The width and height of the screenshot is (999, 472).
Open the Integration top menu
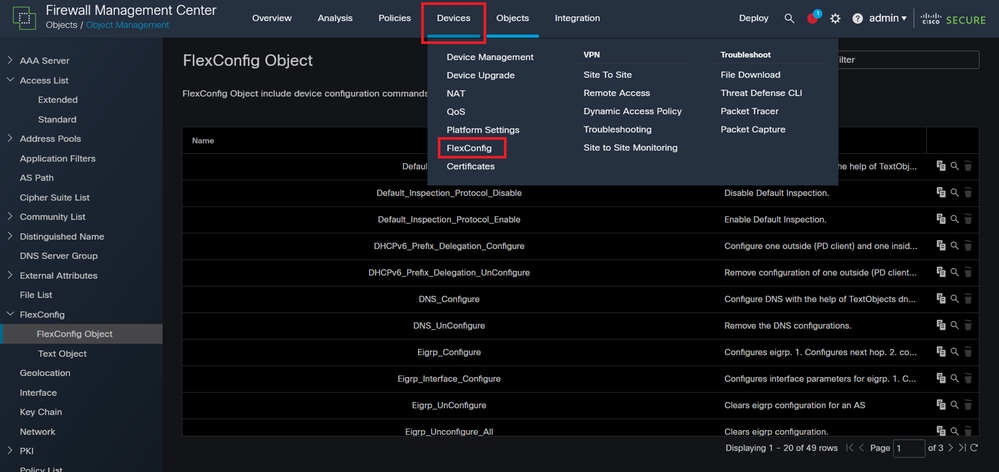coord(577,18)
